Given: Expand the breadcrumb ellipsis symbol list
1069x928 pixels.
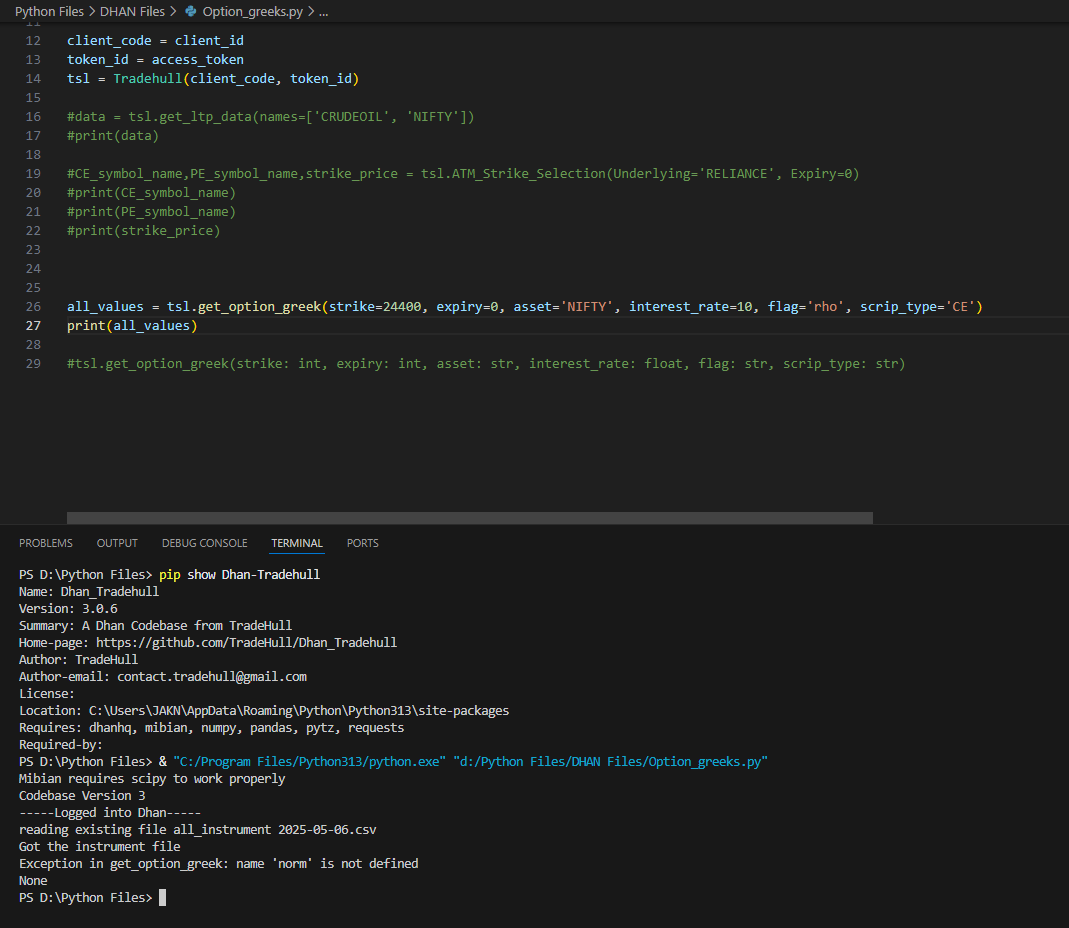Looking at the screenshot, I should 323,12.
